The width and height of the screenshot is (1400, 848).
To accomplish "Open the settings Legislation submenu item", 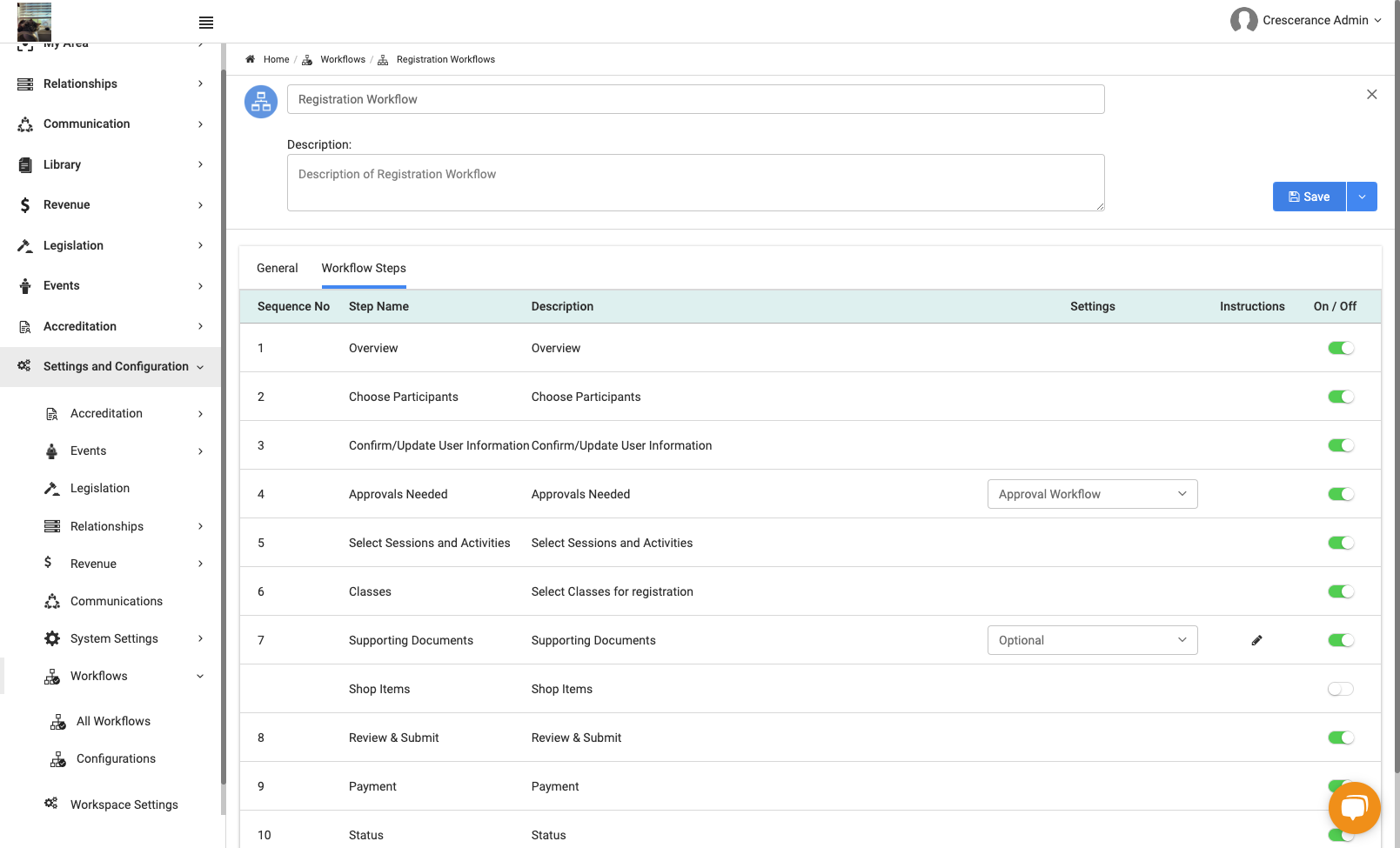I will pyautogui.click(x=100, y=488).
